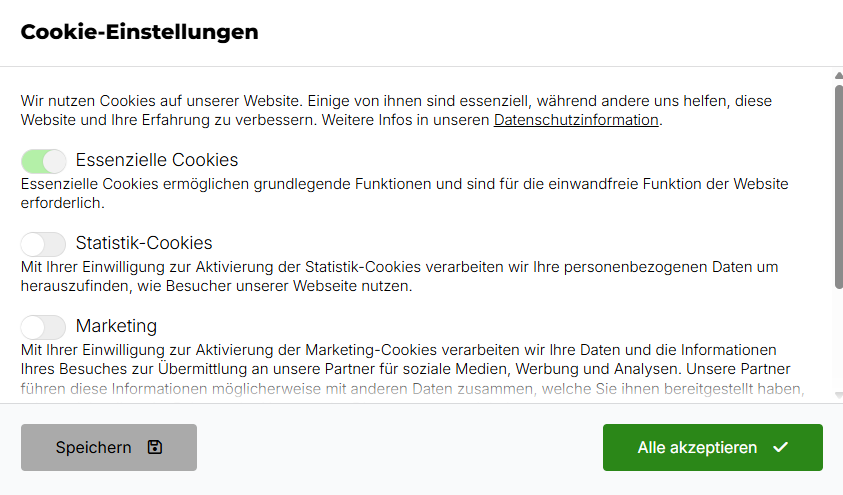Click the checkmark icon on the accept button
Viewport: 843px width, 495px height.
[781, 447]
